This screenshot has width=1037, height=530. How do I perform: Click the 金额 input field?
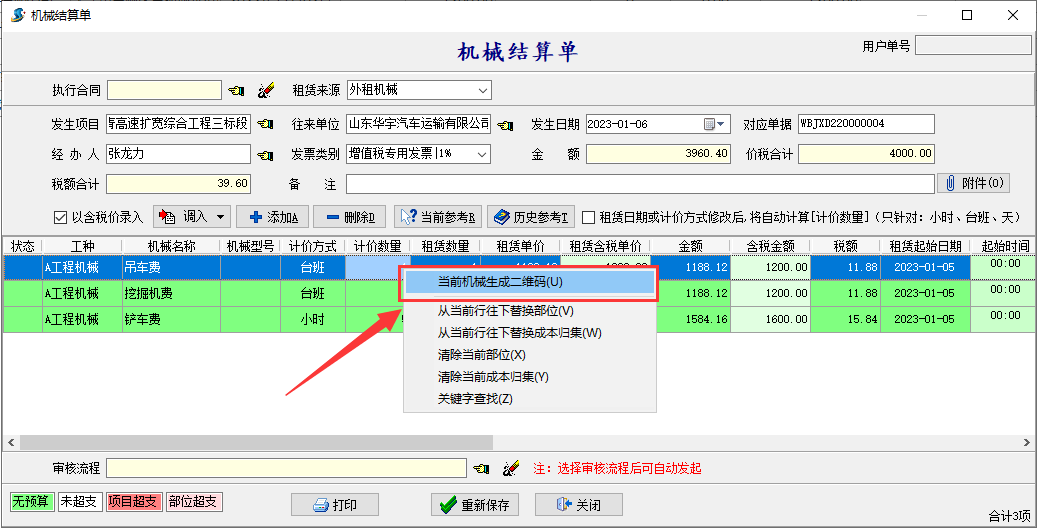coord(661,154)
